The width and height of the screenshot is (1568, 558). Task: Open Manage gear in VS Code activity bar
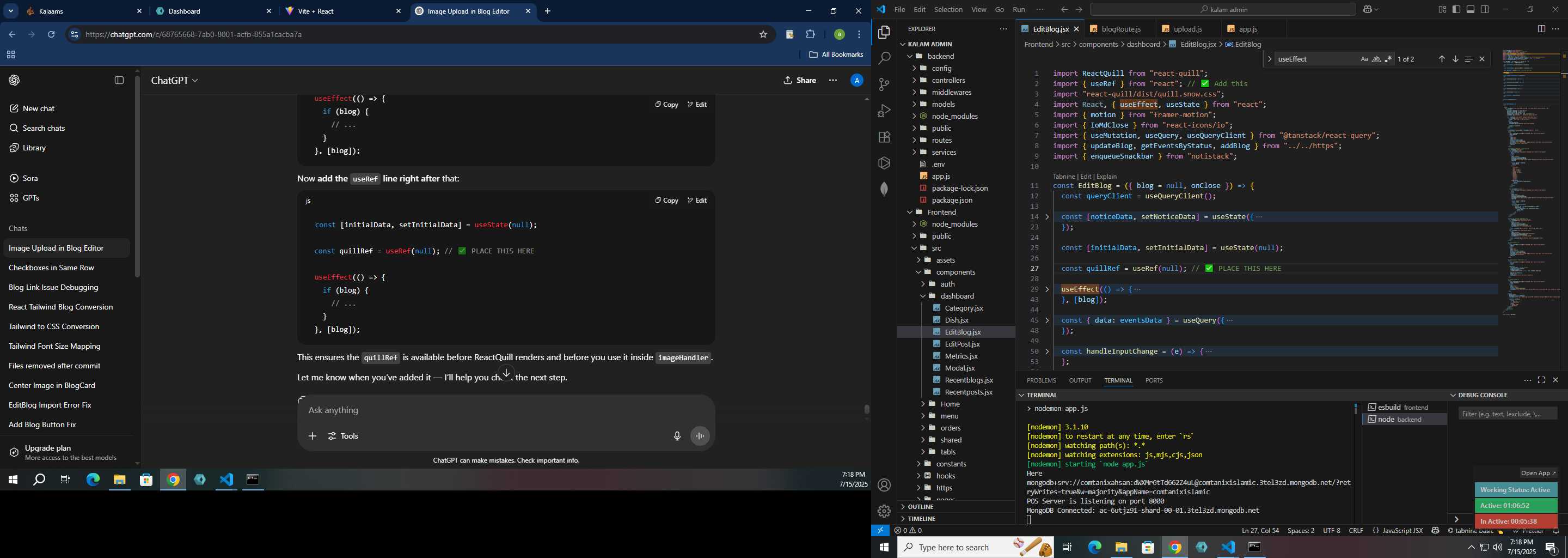coord(884,511)
